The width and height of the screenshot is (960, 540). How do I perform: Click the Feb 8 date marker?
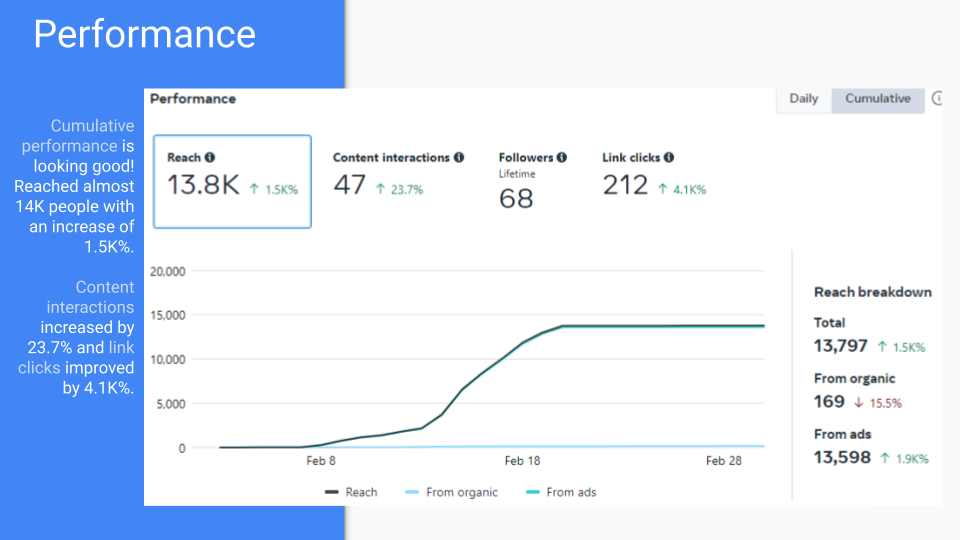320,461
